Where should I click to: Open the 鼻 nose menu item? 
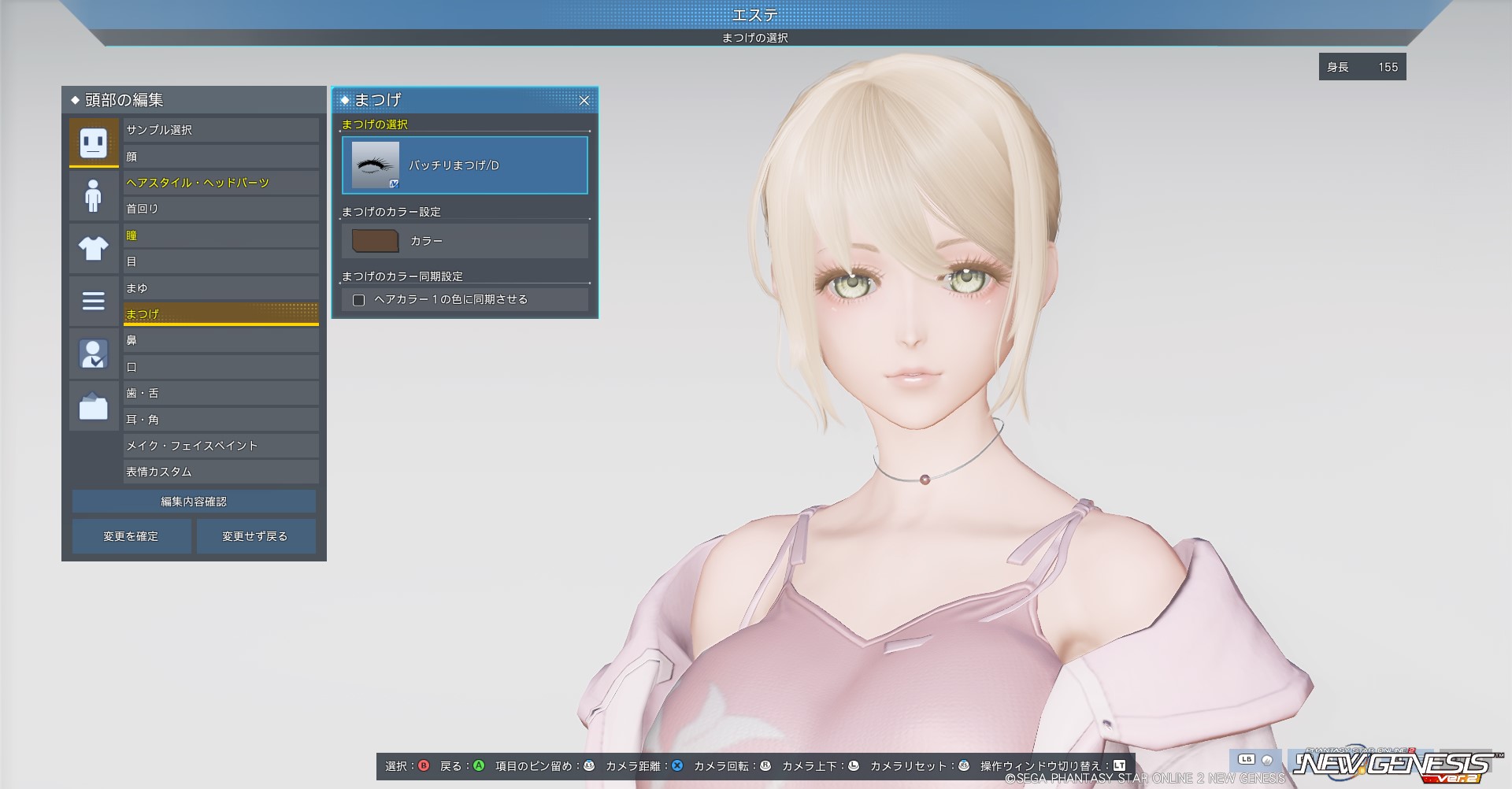[221, 340]
